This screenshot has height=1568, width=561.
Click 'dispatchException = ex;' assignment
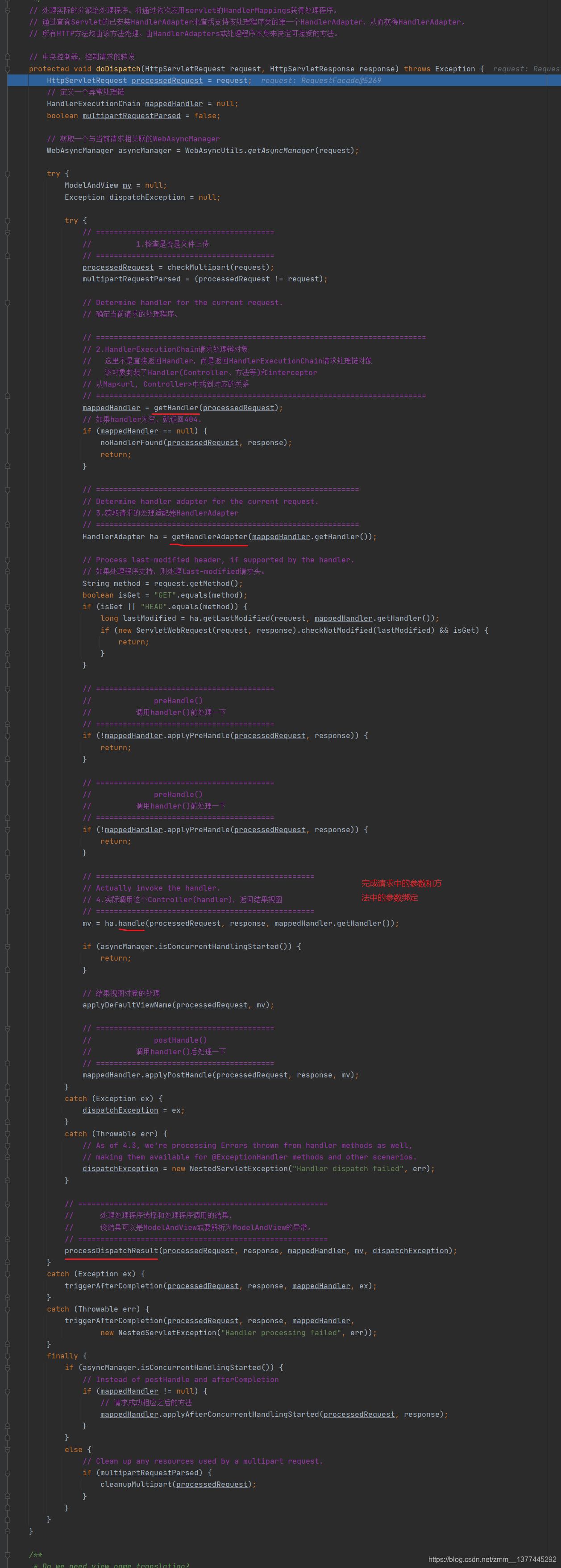pyautogui.click(x=133, y=1110)
